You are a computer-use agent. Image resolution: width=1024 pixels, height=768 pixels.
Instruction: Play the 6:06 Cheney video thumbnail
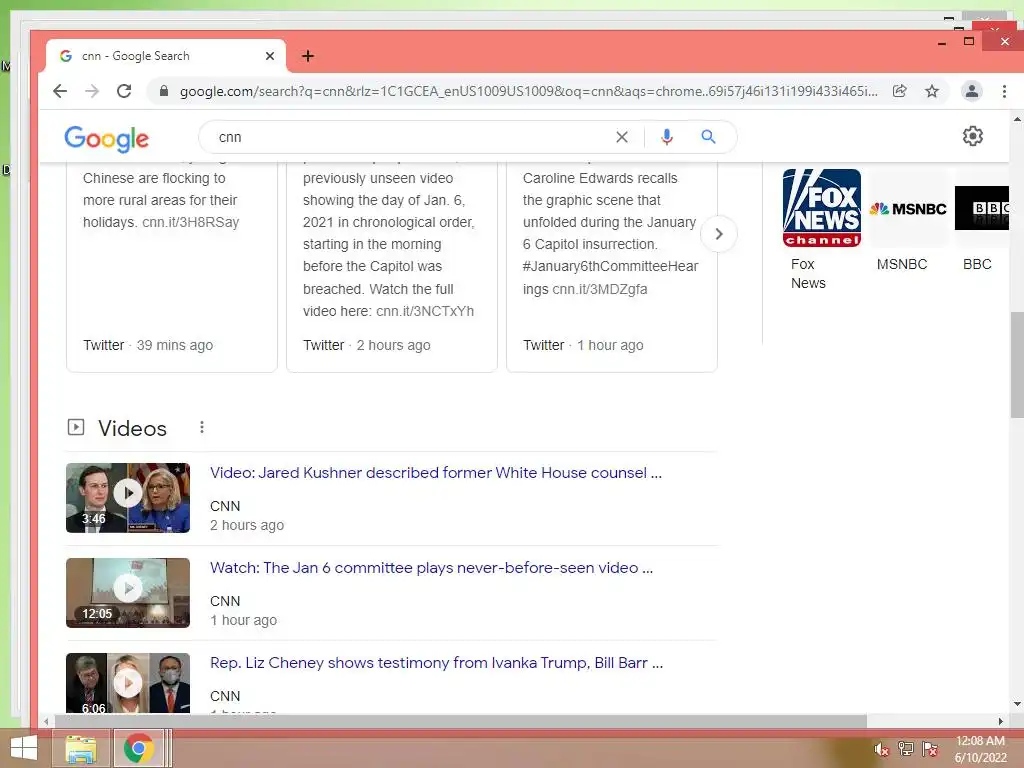point(128,683)
